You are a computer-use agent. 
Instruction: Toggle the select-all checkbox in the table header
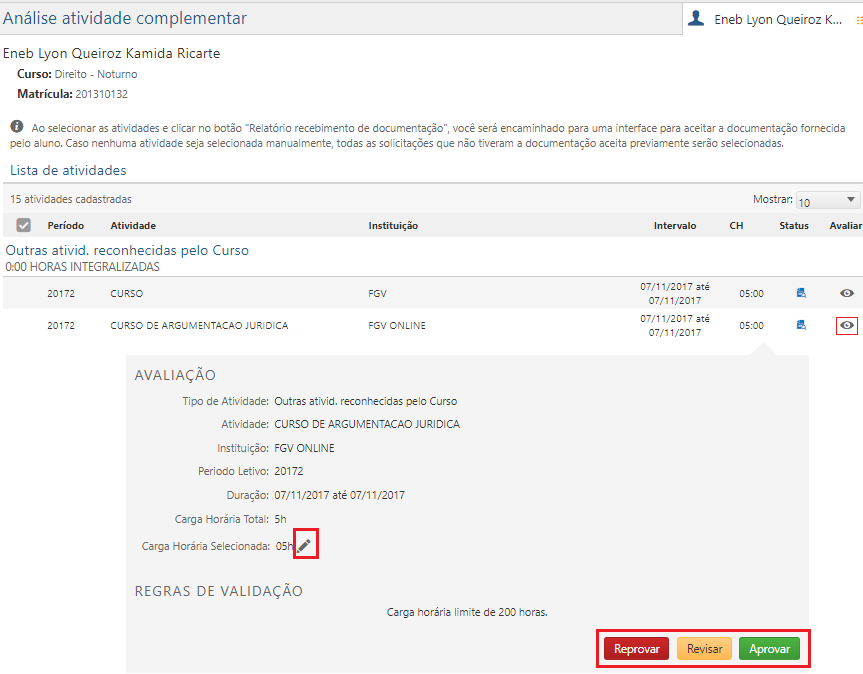coord(24,225)
